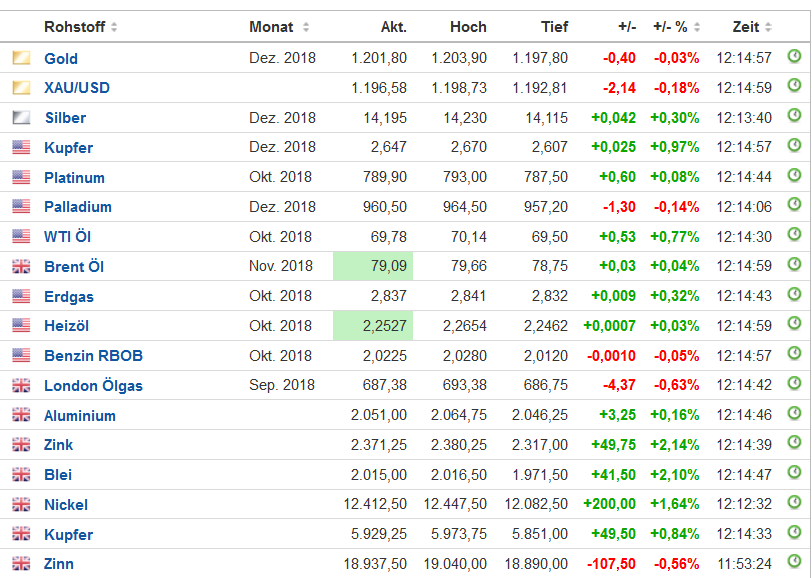812x578 pixels.
Task: Click the highlighted Heizöl price 2,2527
Action: [x=386, y=326]
